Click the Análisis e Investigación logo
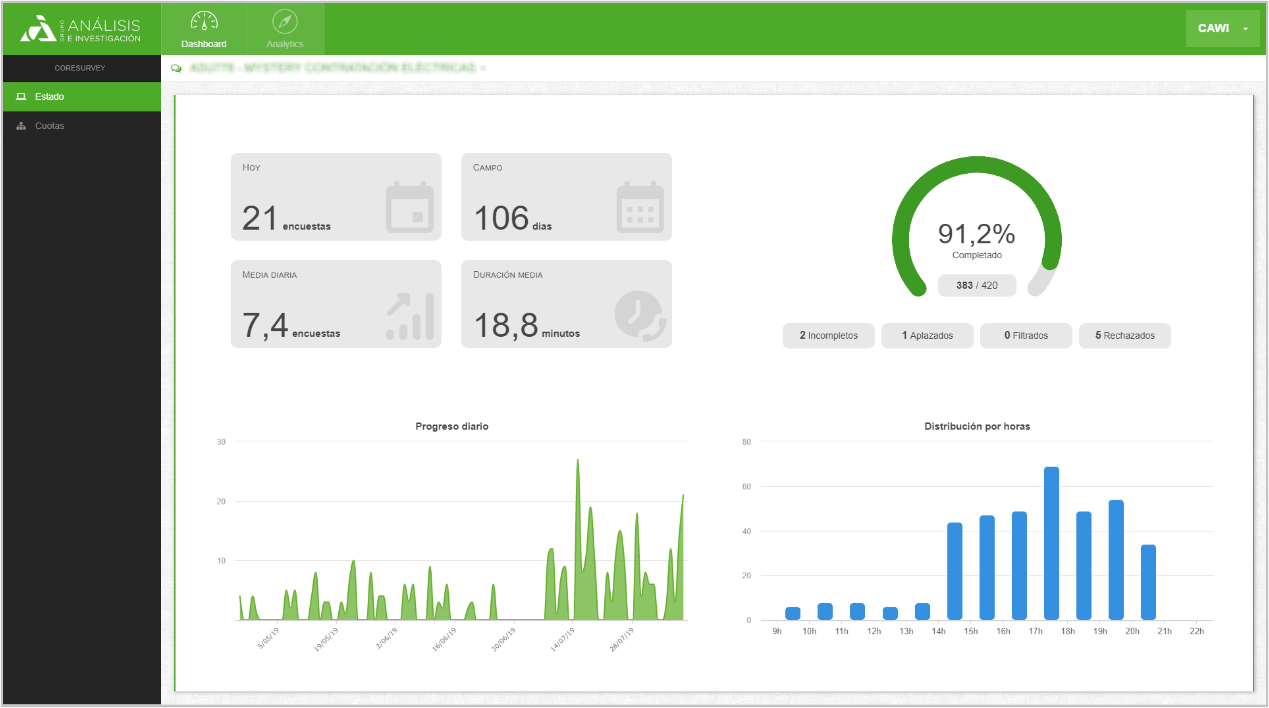 (x=81, y=29)
